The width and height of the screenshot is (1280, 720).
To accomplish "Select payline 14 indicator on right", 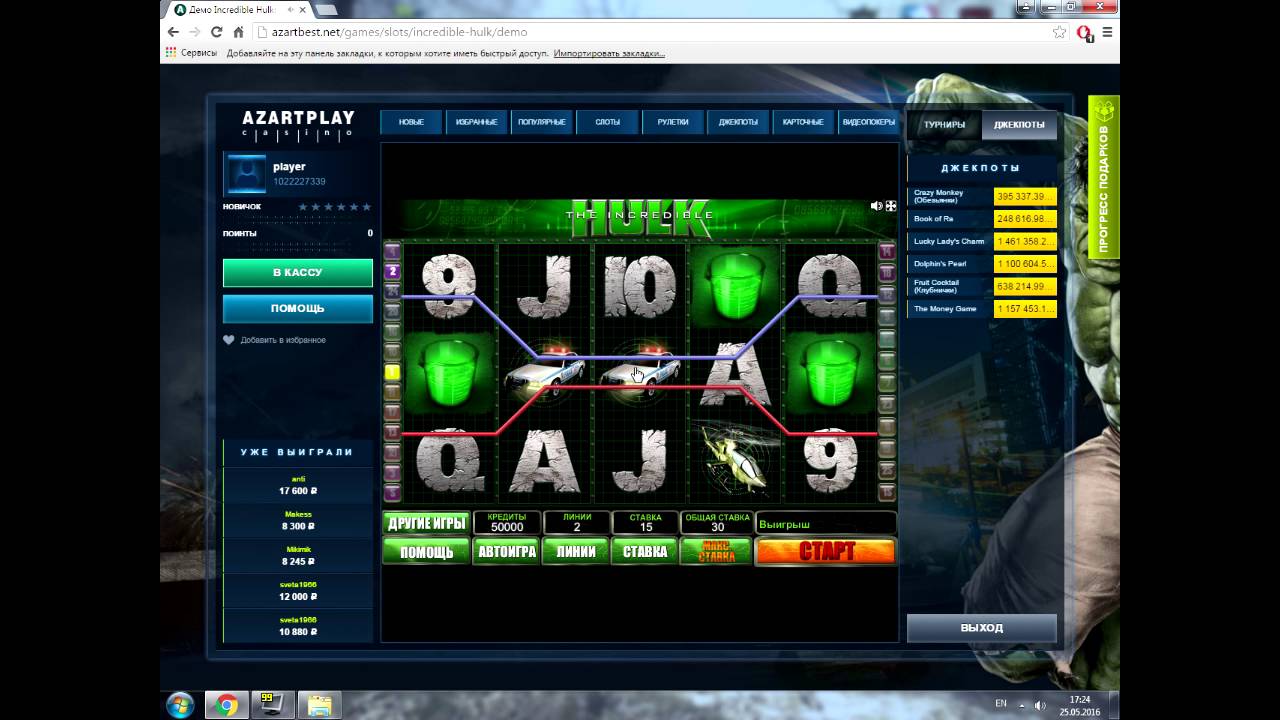I will [886, 251].
